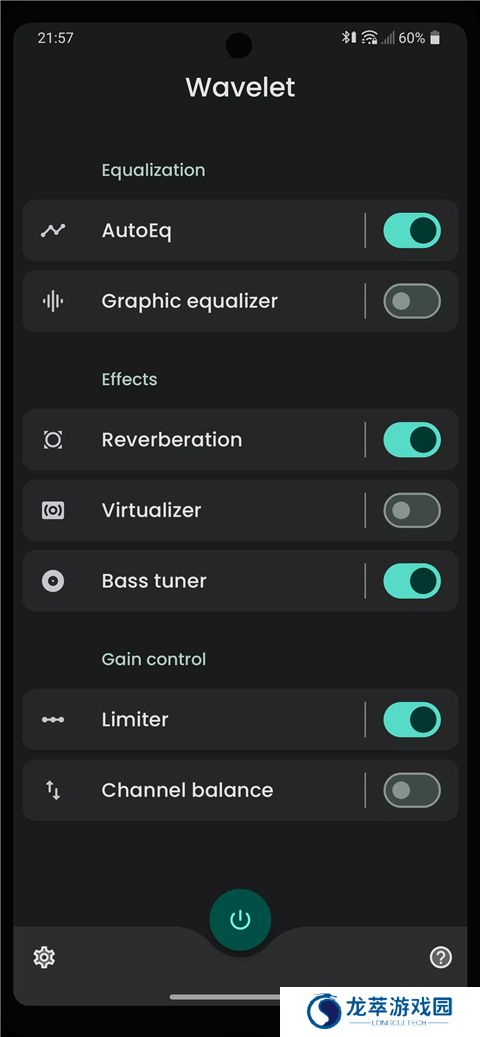Tap the Limiter dotted-line icon
Viewport: 480px width, 1037px height.
pos(53,720)
